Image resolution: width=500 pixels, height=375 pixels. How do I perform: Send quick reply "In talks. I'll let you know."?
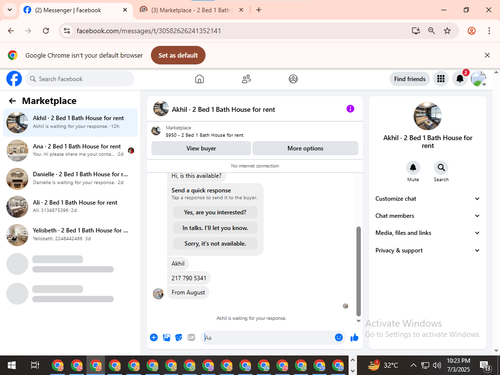point(215,228)
